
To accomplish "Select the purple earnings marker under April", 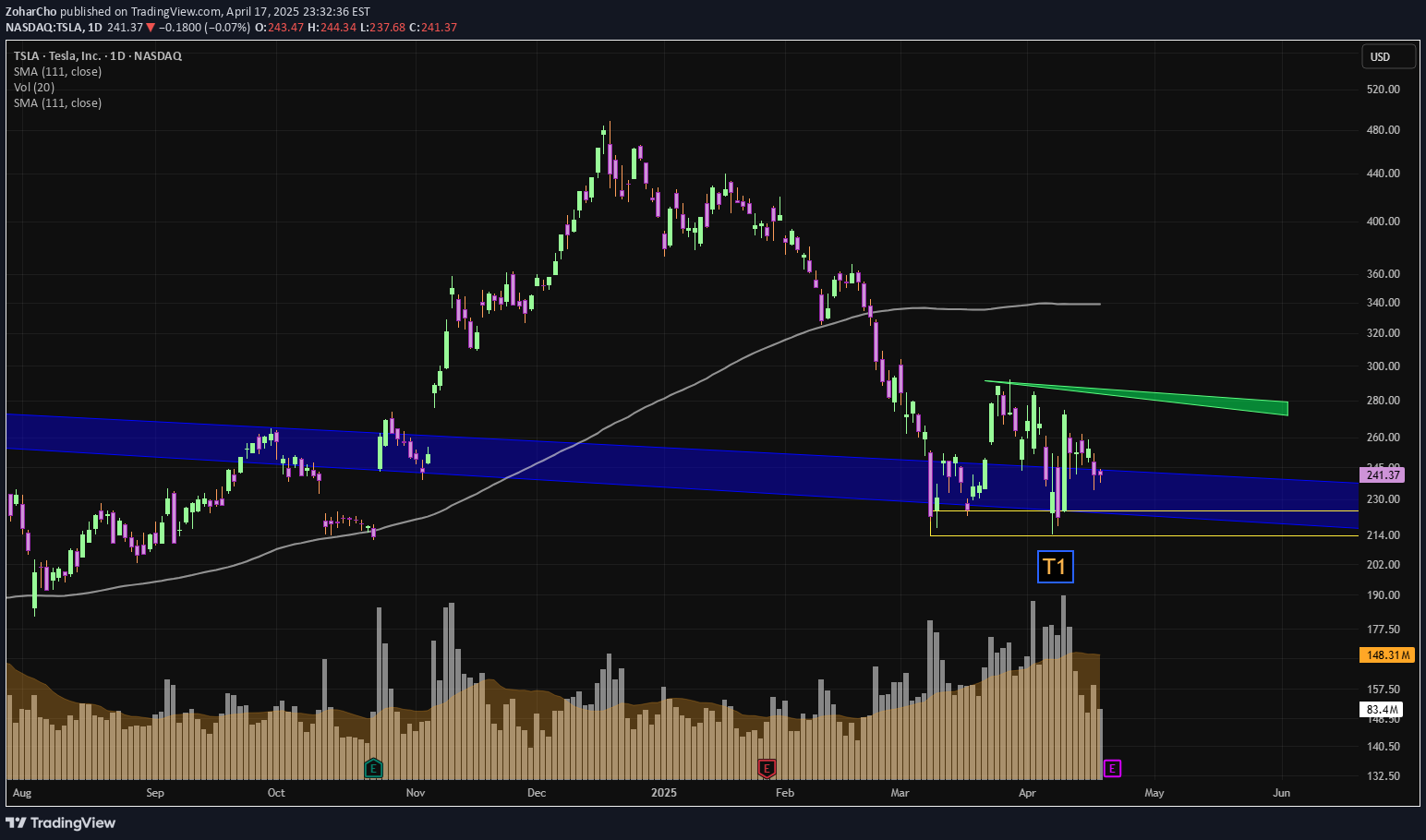I will [x=1113, y=768].
